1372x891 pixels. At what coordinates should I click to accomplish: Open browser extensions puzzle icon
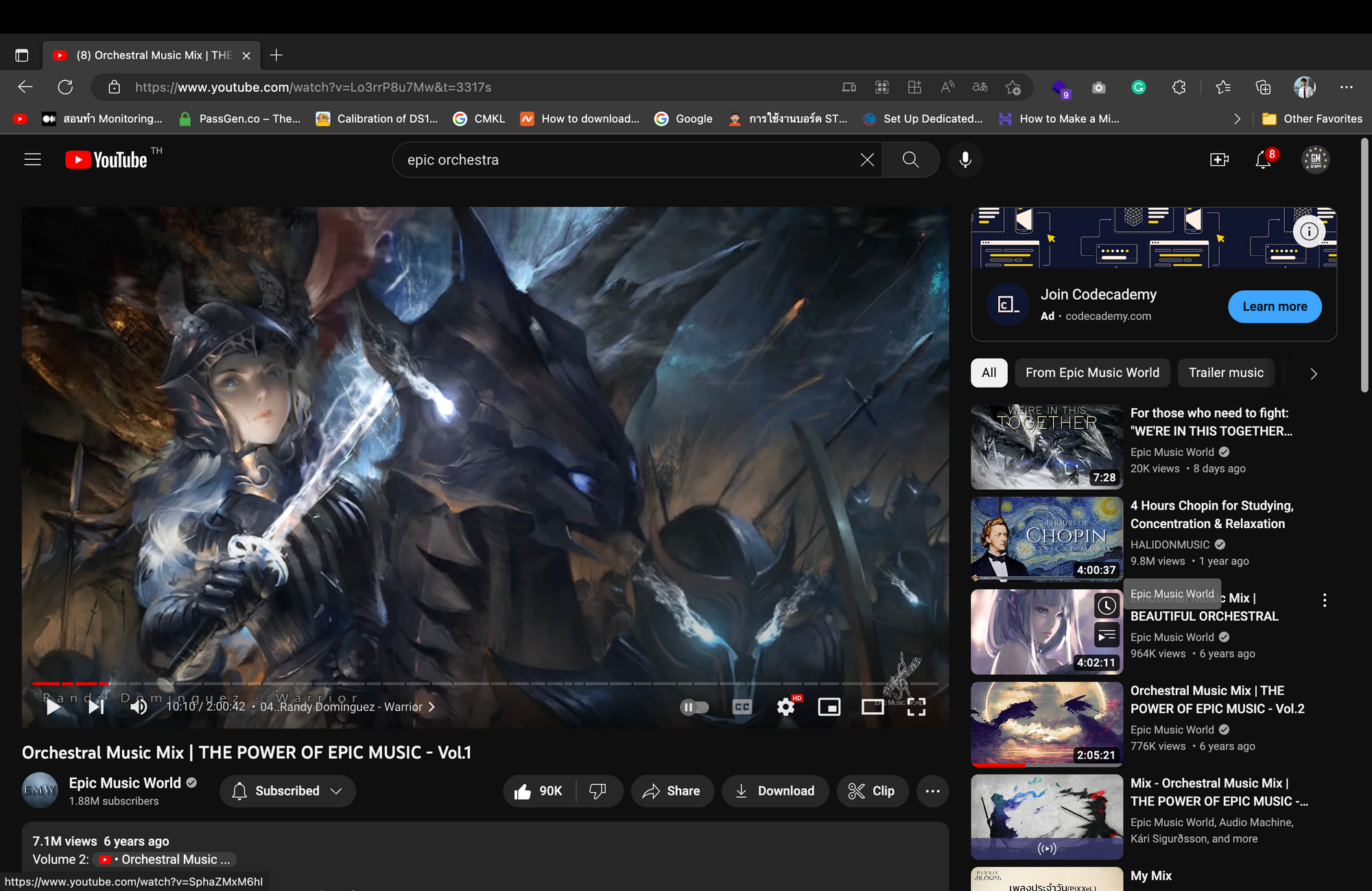[1179, 87]
